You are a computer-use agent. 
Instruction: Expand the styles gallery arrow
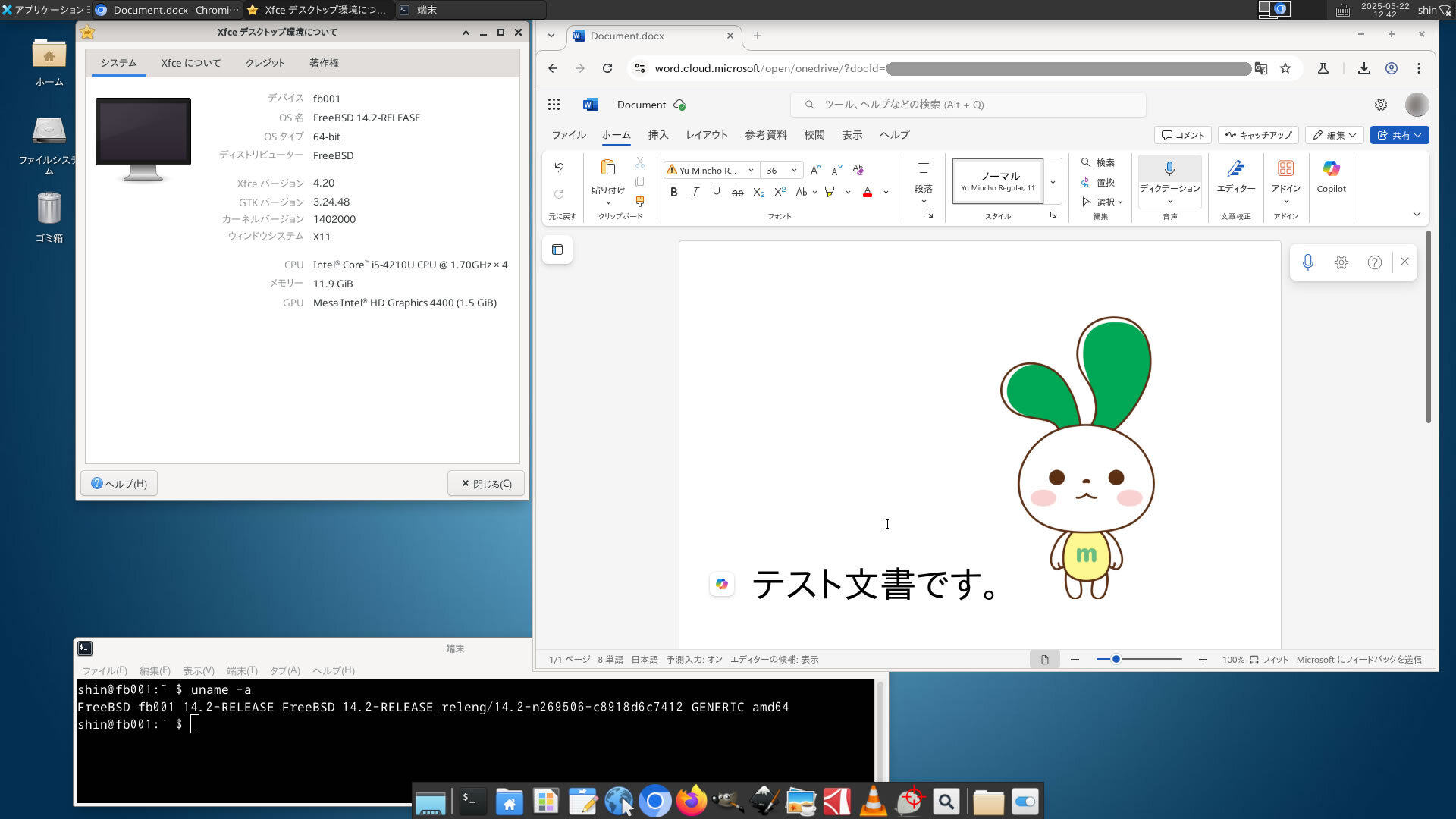click(1053, 182)
